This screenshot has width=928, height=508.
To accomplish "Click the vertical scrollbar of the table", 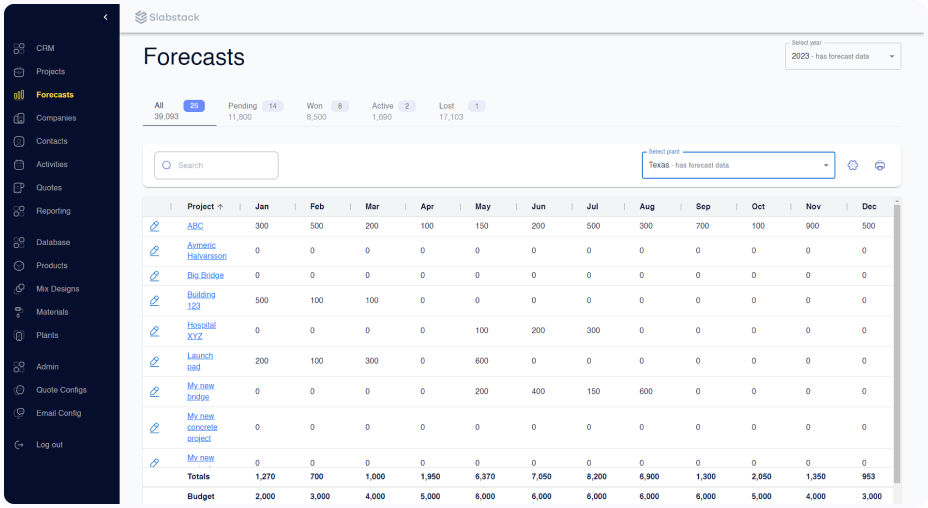I will (x=896, y=340).
